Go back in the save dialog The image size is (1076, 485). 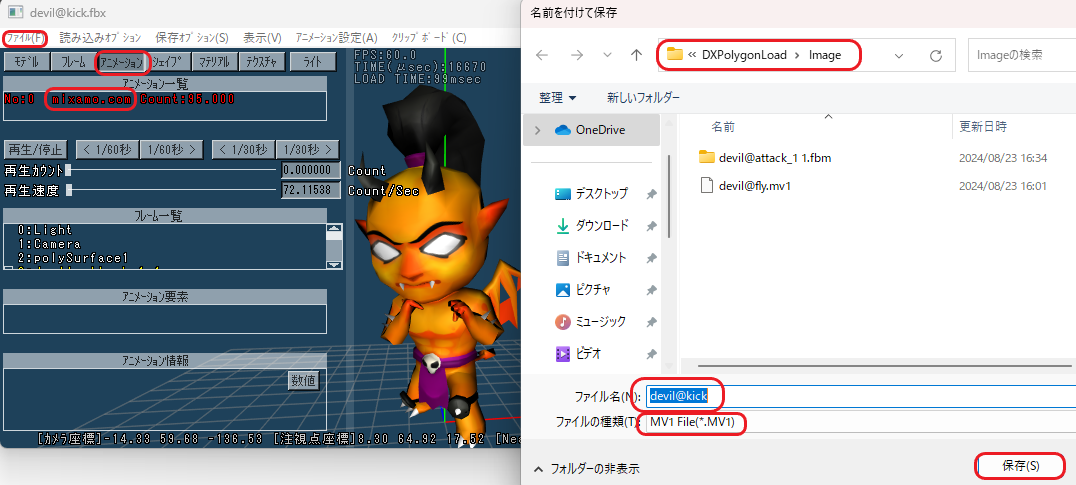(542, 56)
